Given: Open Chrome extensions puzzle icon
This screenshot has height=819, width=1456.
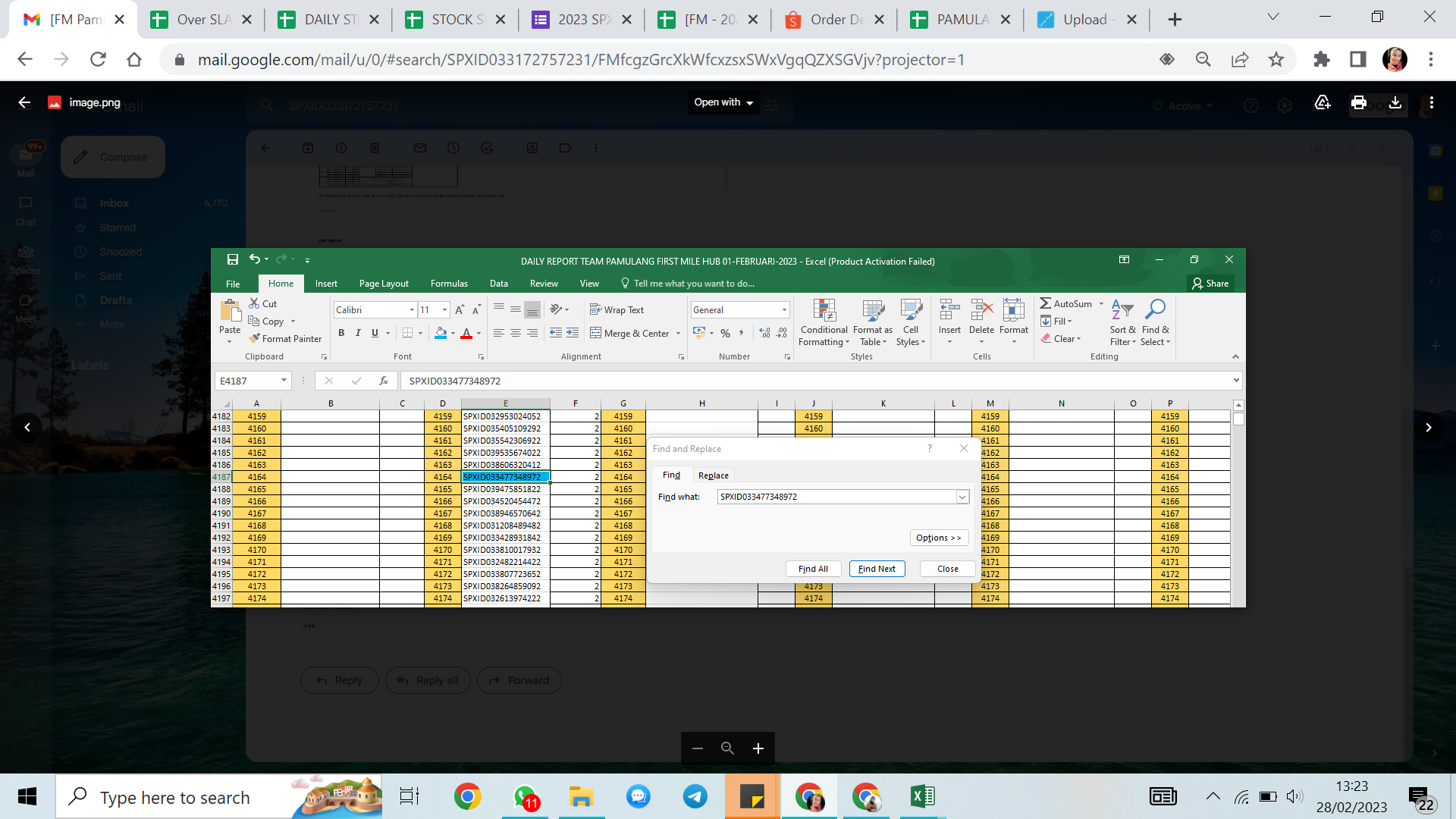Looking at the screenshot, I should [x=1322, y=59].
